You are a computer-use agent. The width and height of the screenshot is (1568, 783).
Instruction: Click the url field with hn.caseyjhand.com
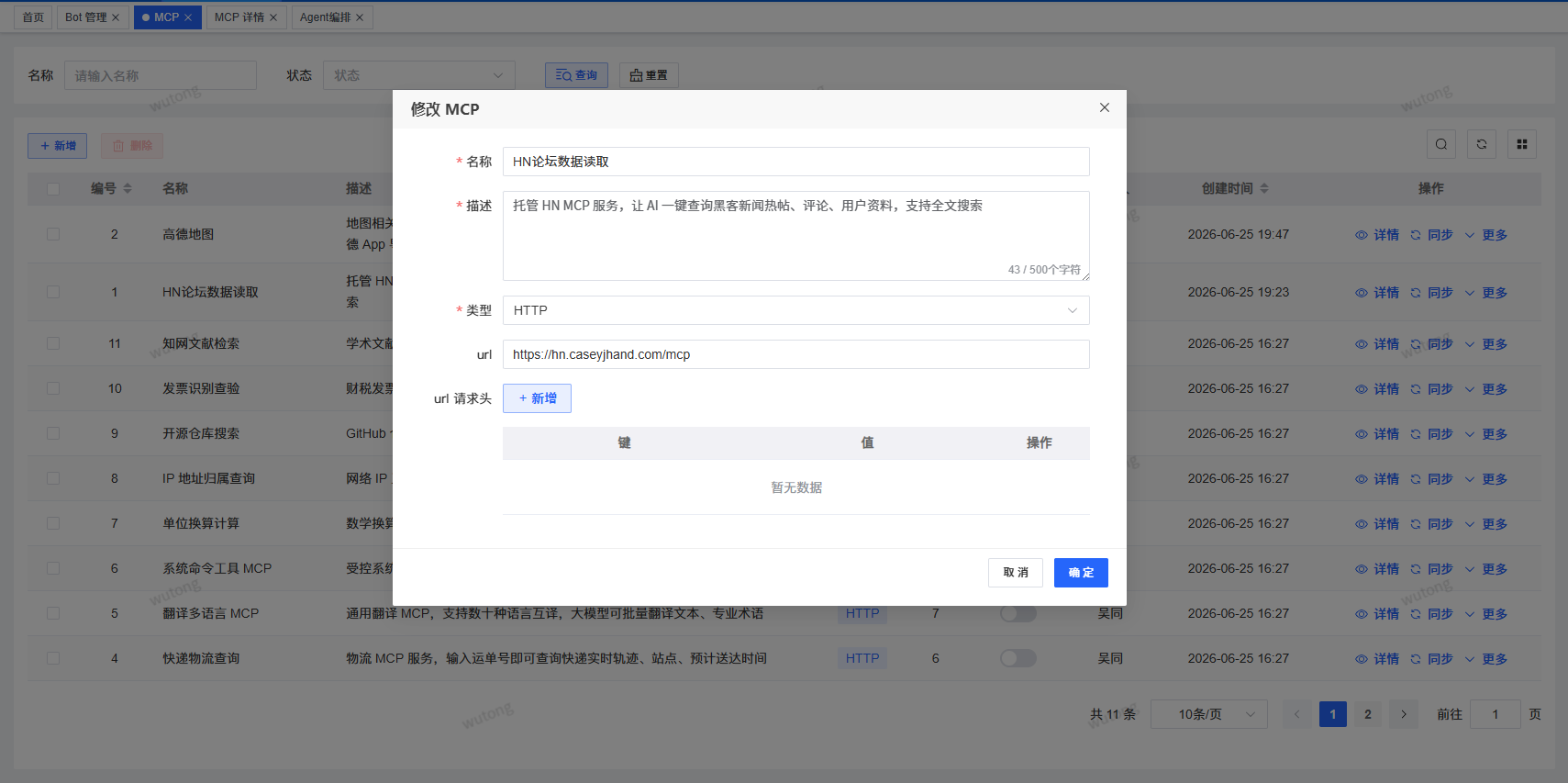click(x=795, y=354)
